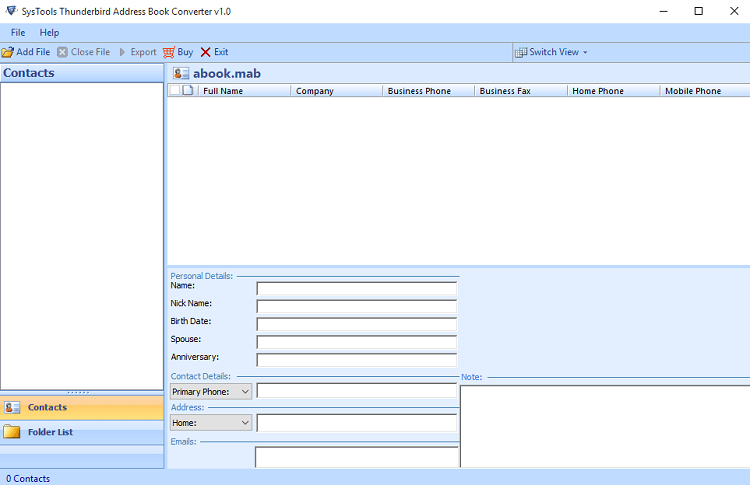Click the Anniversary input field

pyautogui.click(x=356, y=360)
